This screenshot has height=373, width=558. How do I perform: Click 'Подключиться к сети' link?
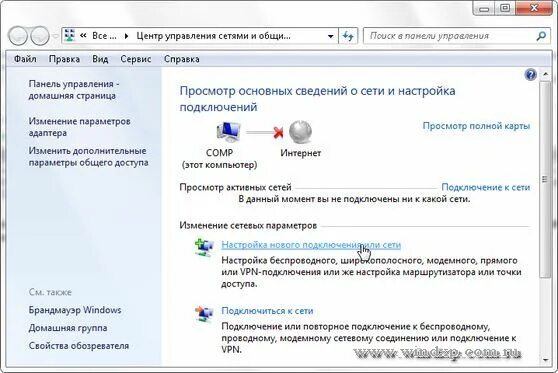pos(267,311)
